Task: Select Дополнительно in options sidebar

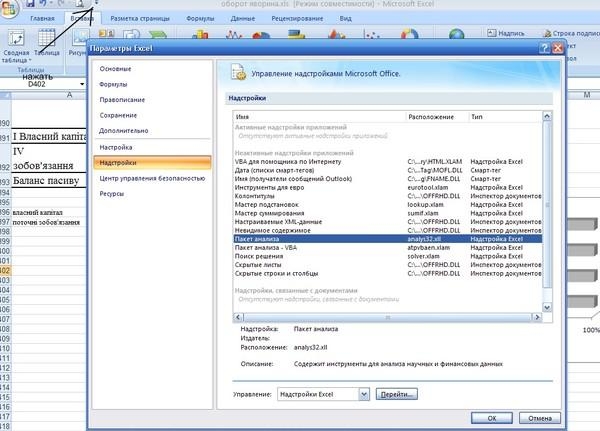Action: pos(152,131)
